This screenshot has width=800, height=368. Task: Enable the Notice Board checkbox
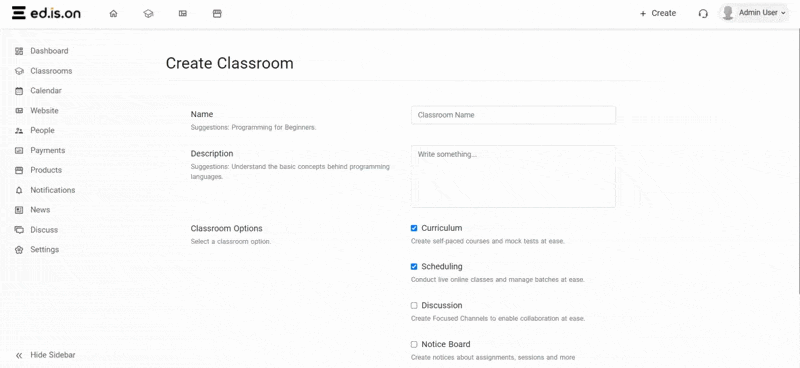click(x=414, y=344)
